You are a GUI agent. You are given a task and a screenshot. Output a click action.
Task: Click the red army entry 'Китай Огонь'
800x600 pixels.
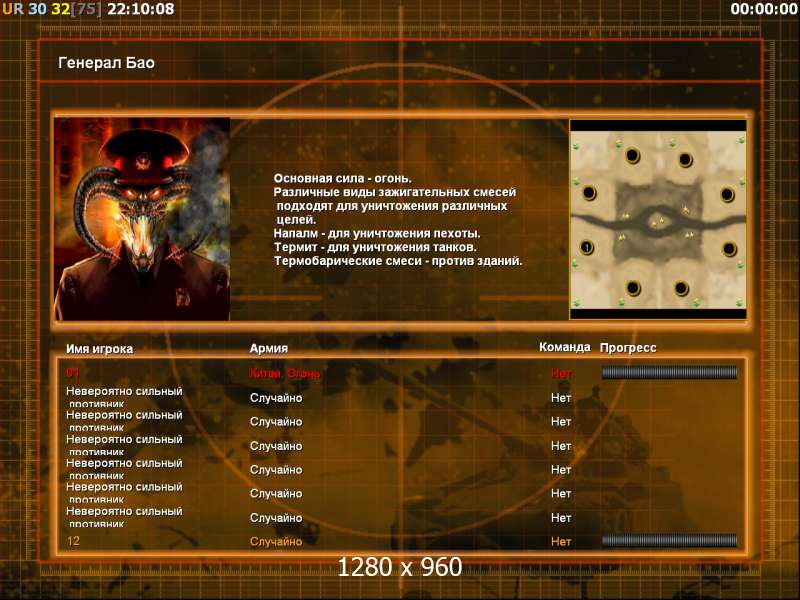pos(285,373)
